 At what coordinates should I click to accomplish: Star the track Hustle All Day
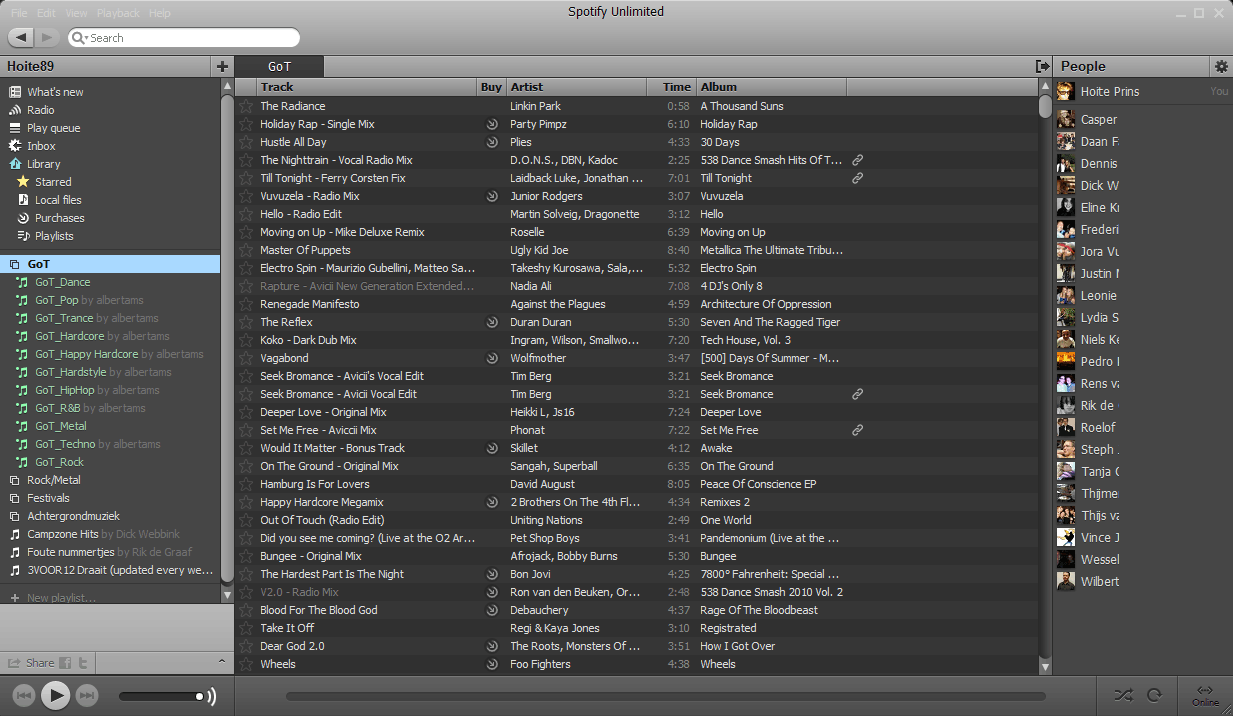click(246, 142)
